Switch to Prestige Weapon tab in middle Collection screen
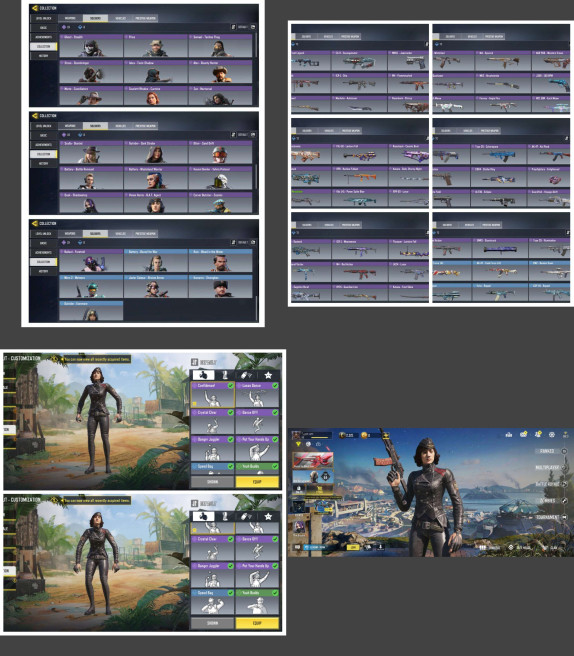This screenshot has width=574, height=656. coord(146,126)
